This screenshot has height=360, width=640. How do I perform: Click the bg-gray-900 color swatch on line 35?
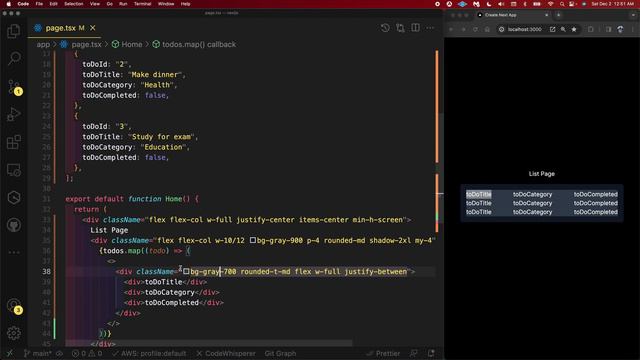click(x=253, y=240)
